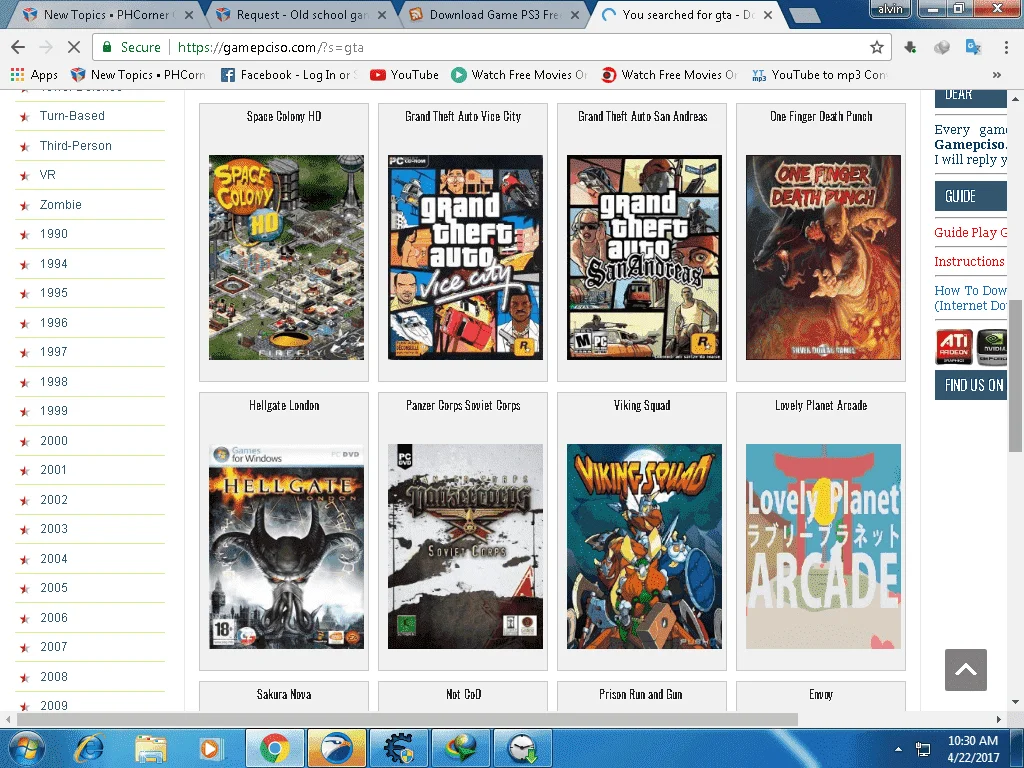Click the Not CoD game title

coord(463,694)
